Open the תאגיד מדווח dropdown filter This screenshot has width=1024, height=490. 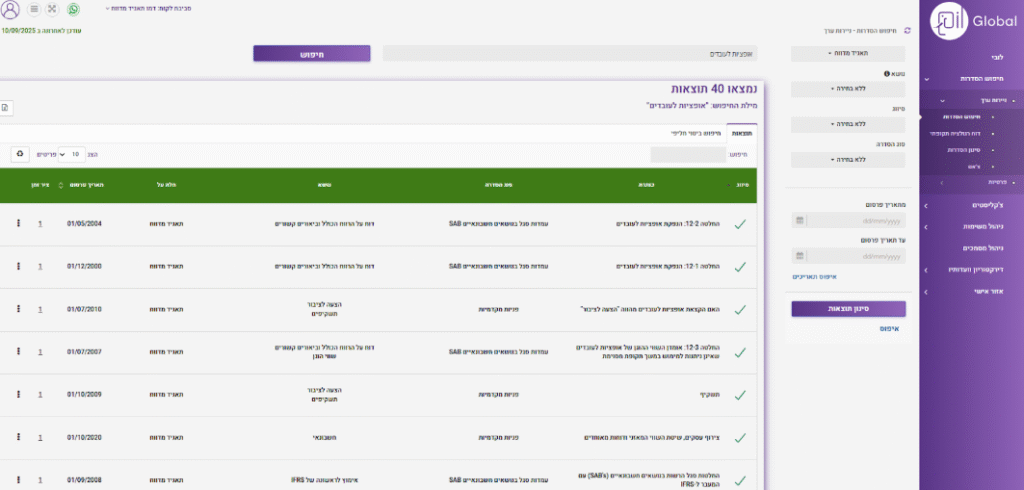848,53
